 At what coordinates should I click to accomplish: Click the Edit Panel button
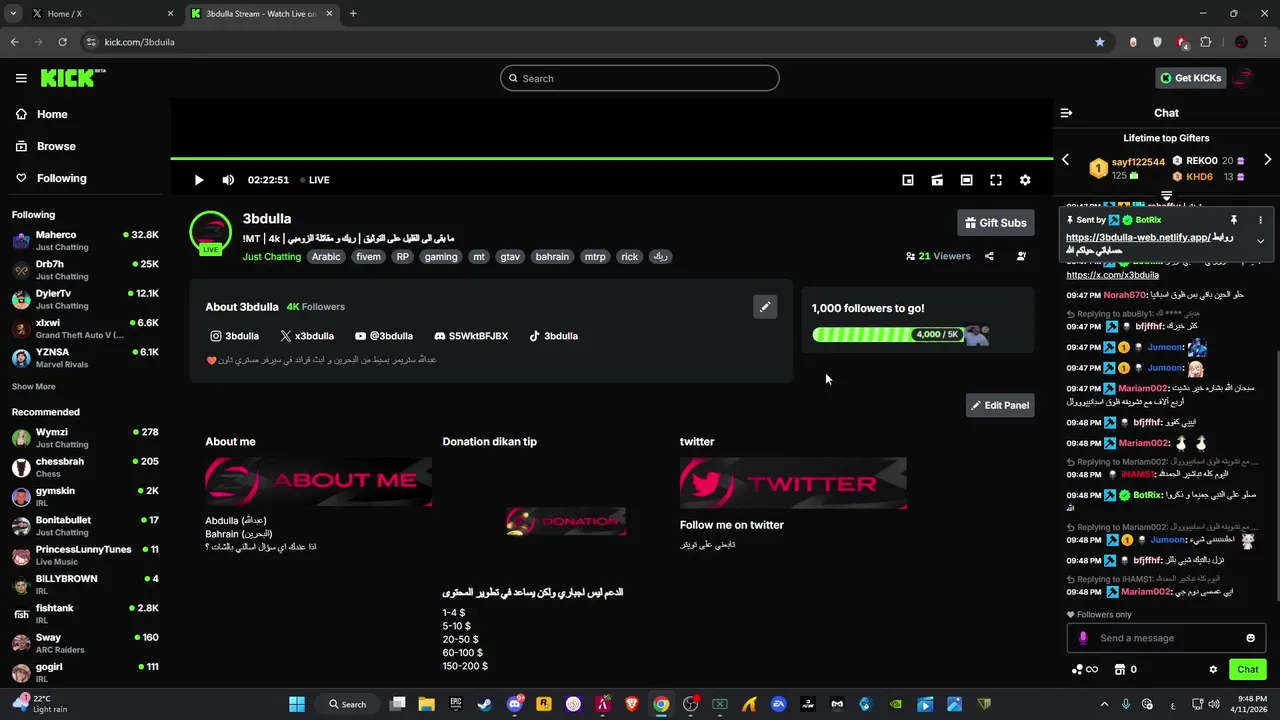coord(1000,405)
